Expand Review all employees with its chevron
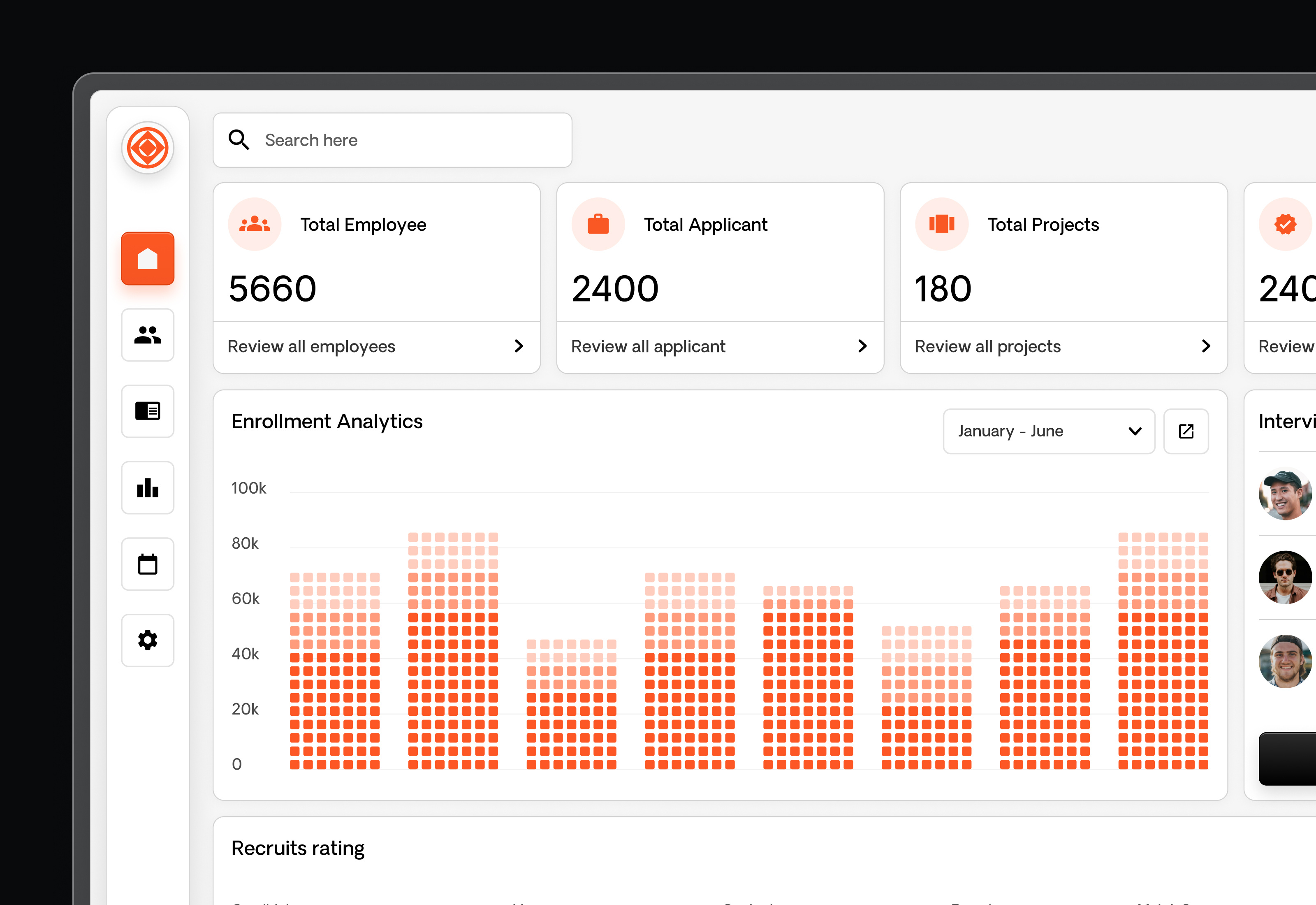 click(518, 346)
